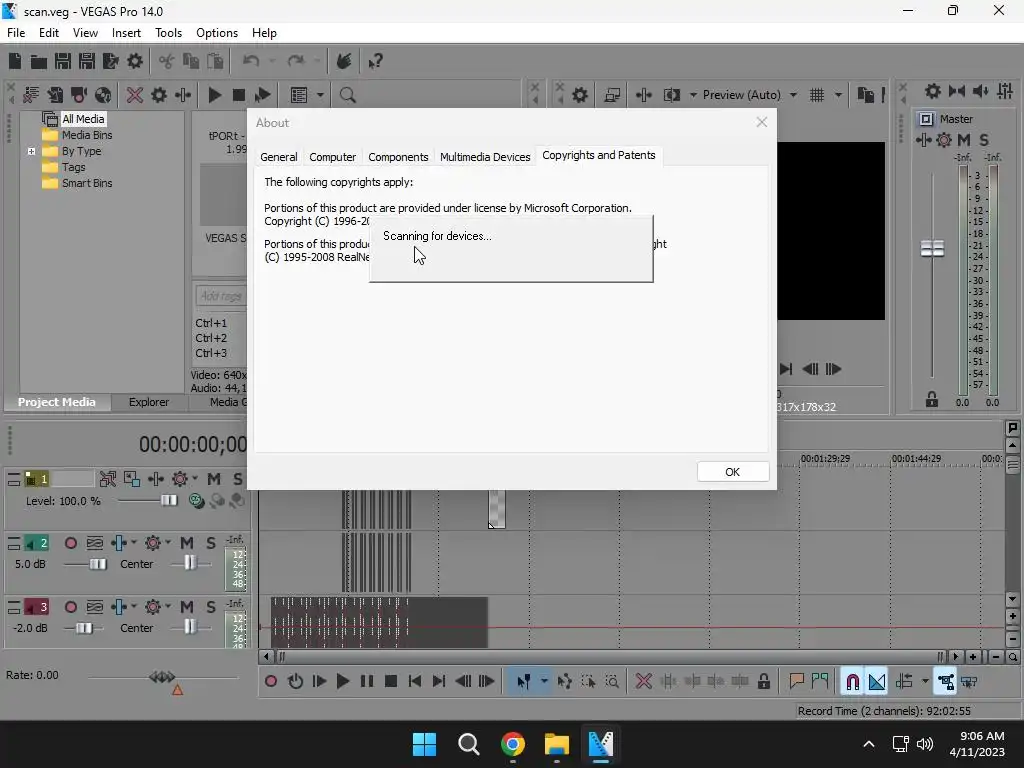The image size is (1024, 768).
Task: Click the Search media magnifier icon
Action: click(347, 95)
